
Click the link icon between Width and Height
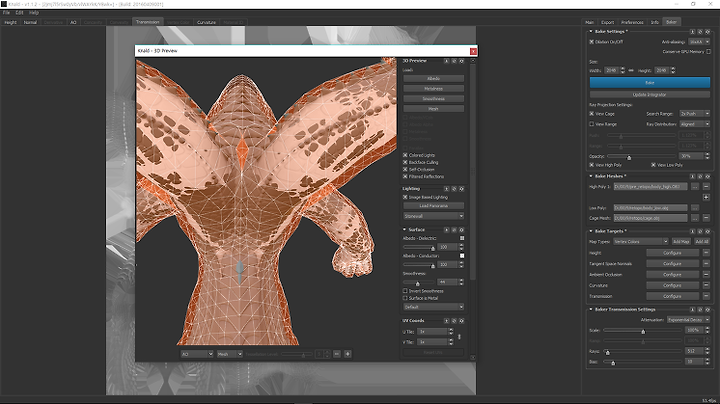(631, 70)
